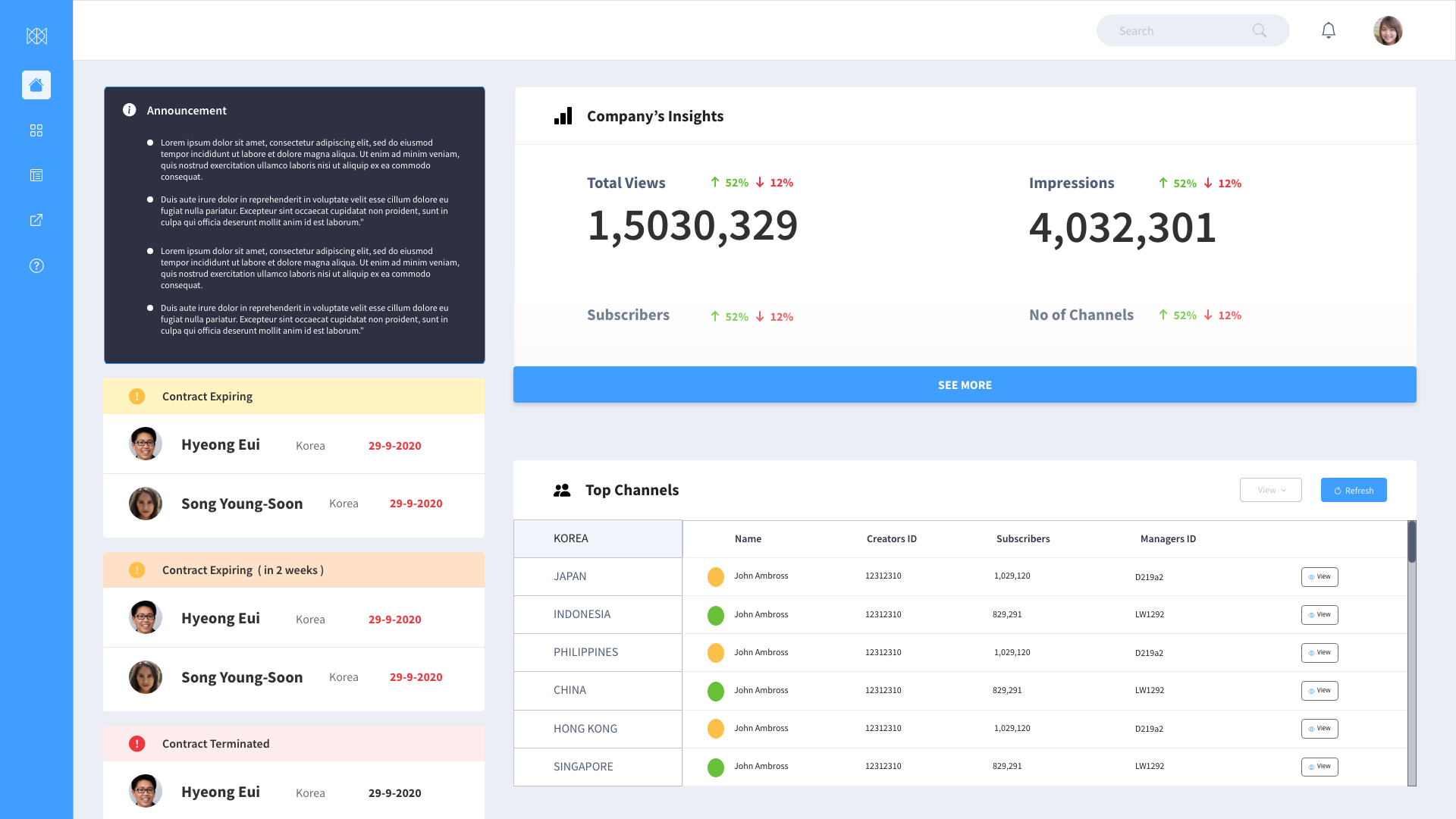
Task: Open the list report sidebar icon
Action: click(36, 175)
